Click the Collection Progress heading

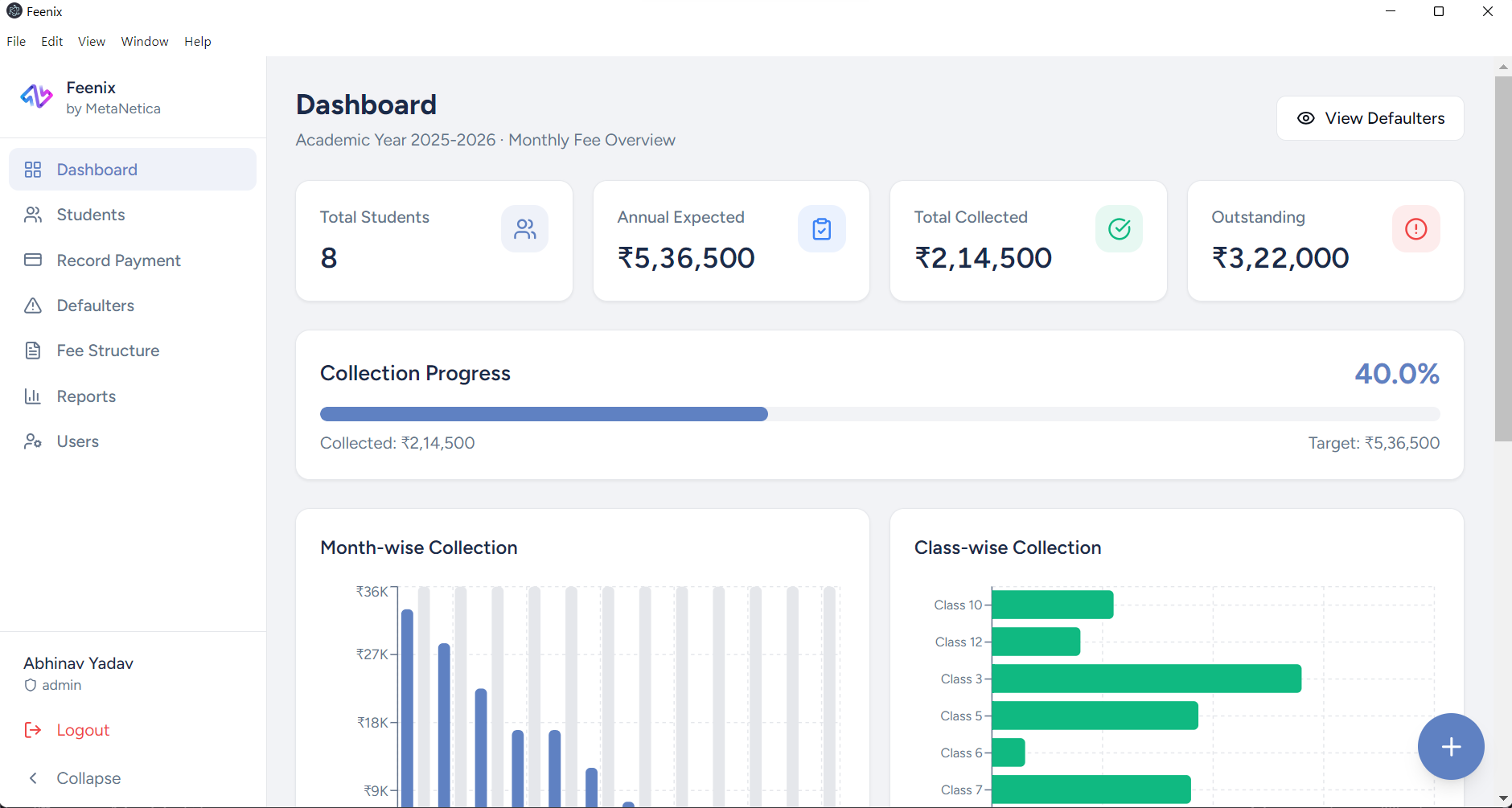415,373
